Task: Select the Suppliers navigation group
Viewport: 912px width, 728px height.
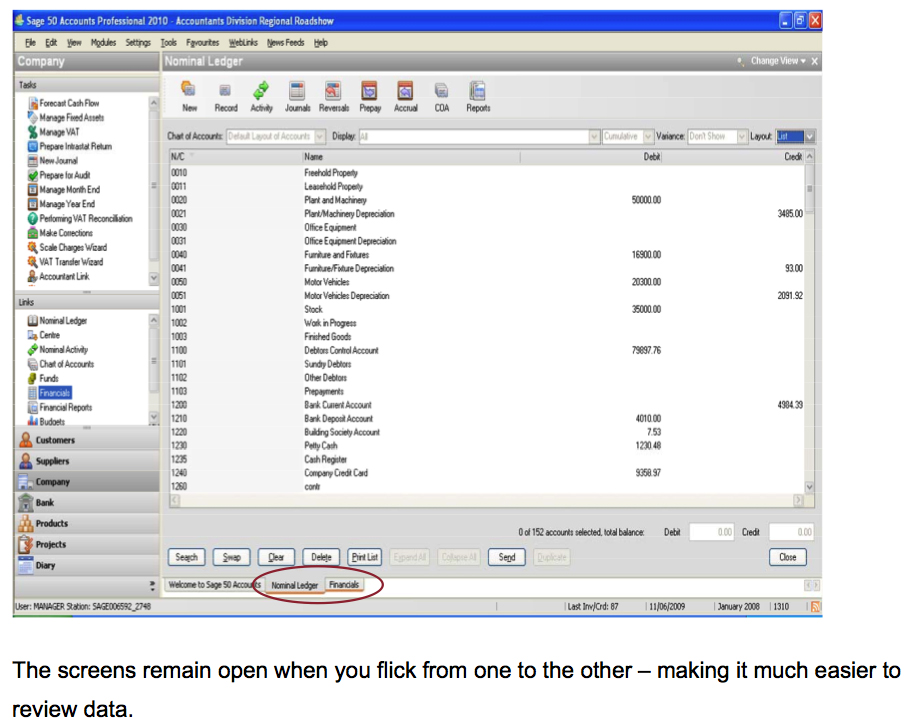Action: point(52,461)
